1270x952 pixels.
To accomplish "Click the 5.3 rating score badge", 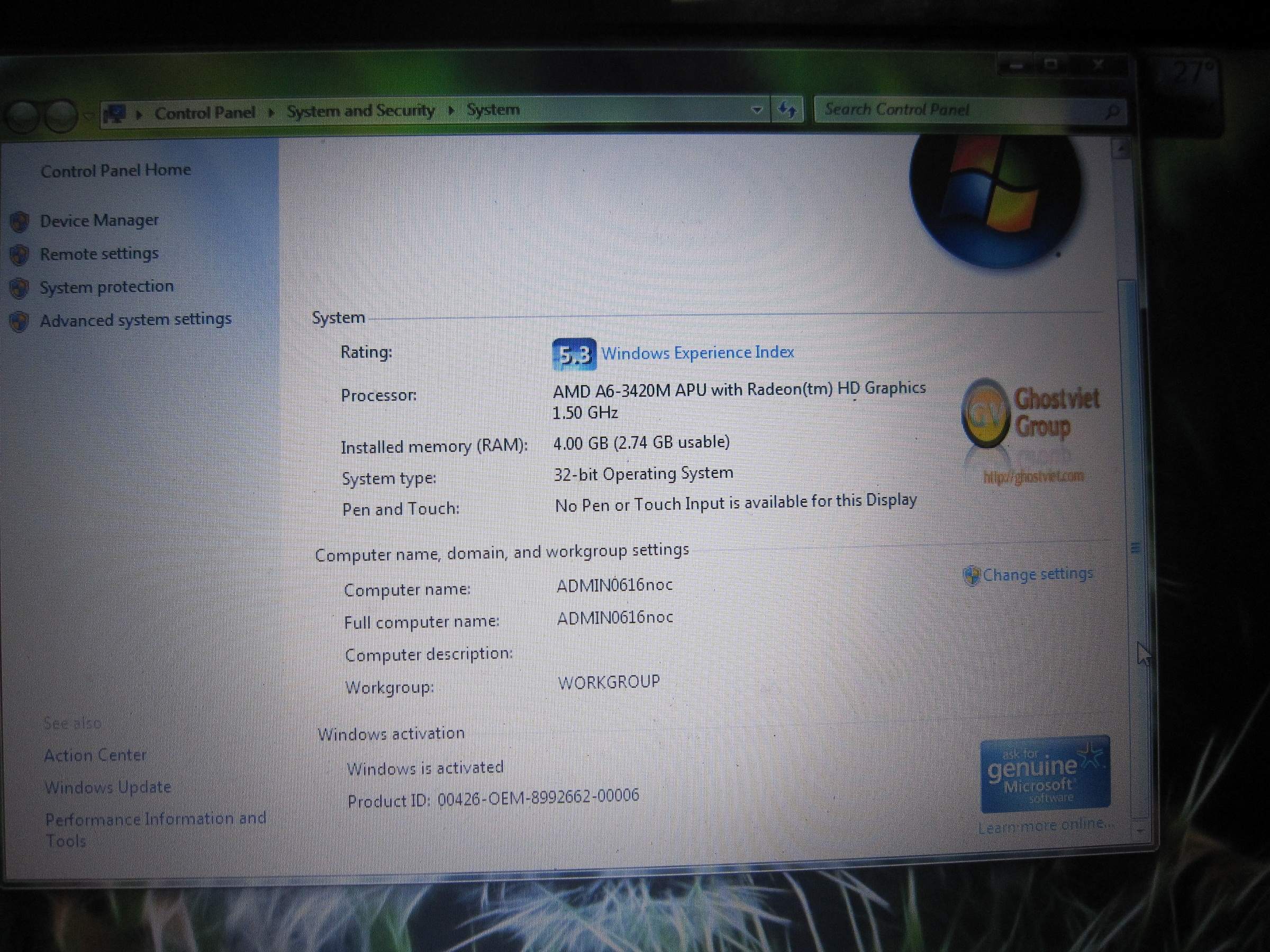I will 574,355.
